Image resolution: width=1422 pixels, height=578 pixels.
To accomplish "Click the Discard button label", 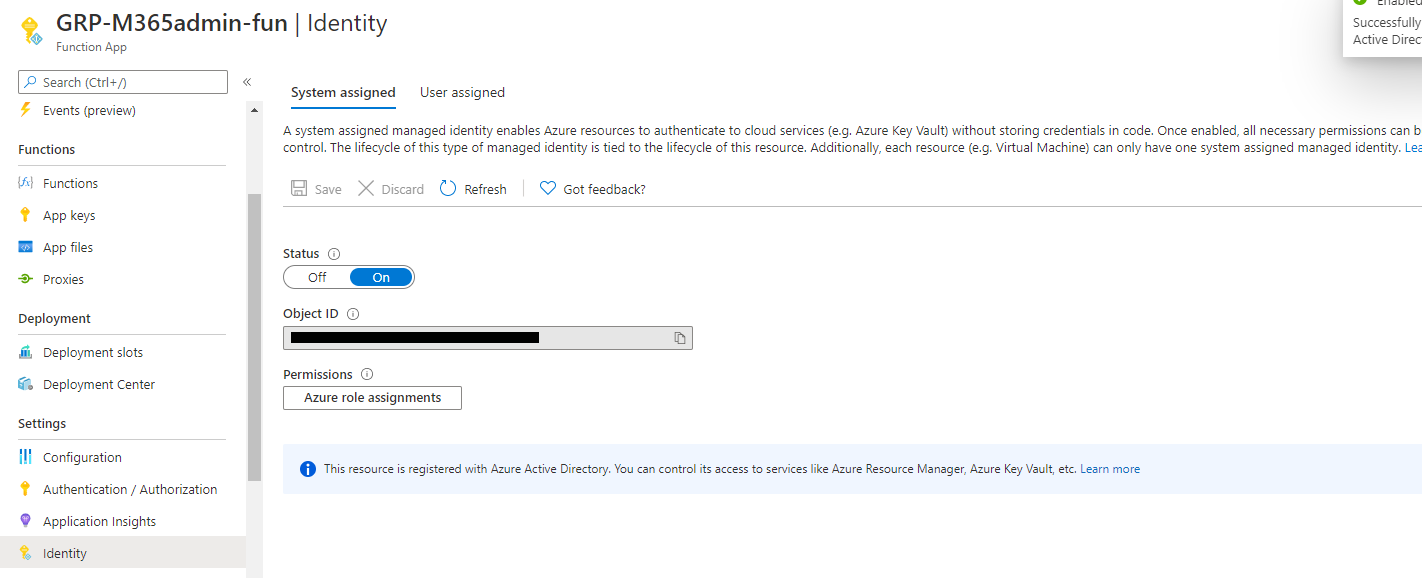I will pyautogui.click(x=403, y=189).
